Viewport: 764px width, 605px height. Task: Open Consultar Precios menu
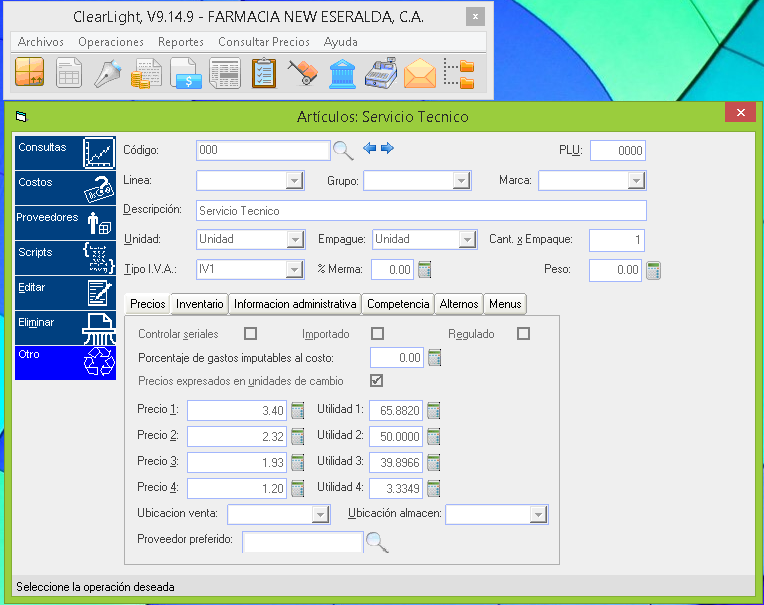pyautogui.click(x=264, y=42)
